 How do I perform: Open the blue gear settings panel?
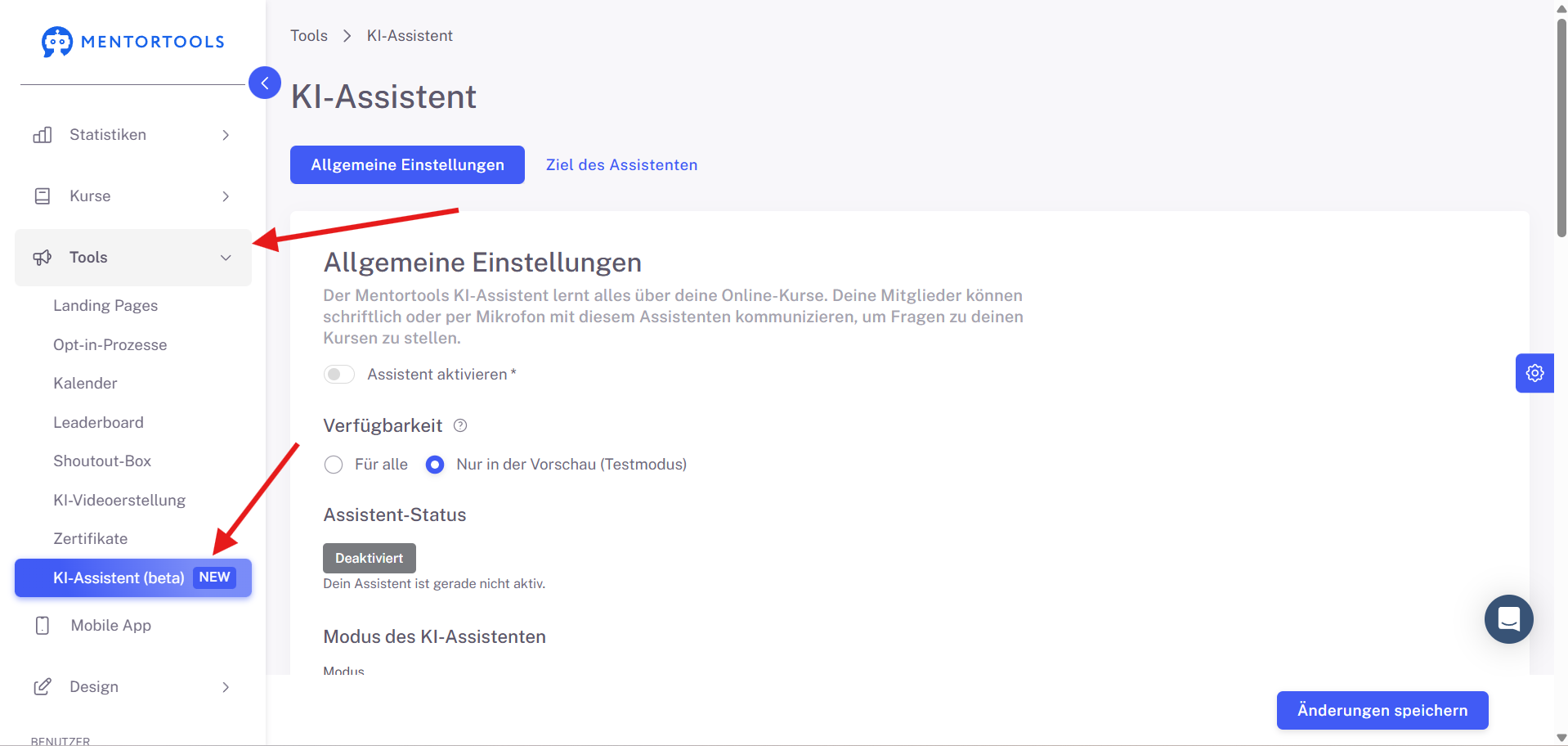click(x=1534, y=373)
